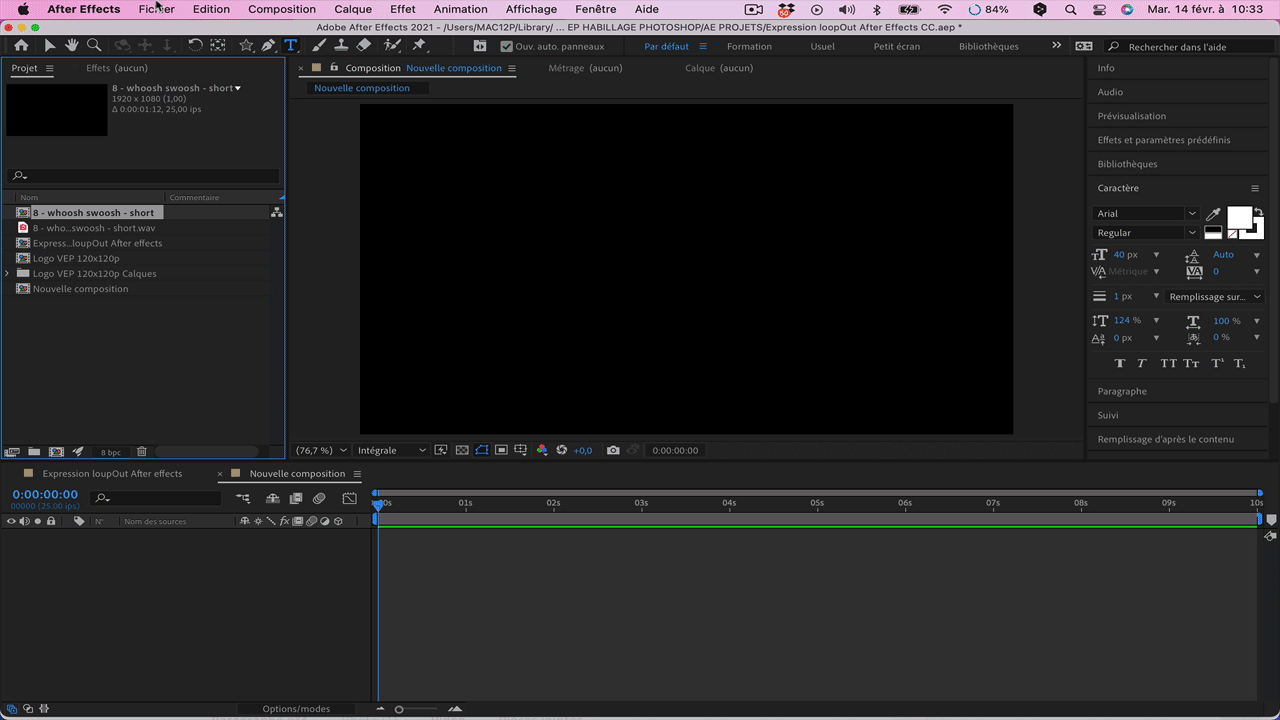
Task: Click the white fill color swatch
Action: click(x=1239, y=218)
